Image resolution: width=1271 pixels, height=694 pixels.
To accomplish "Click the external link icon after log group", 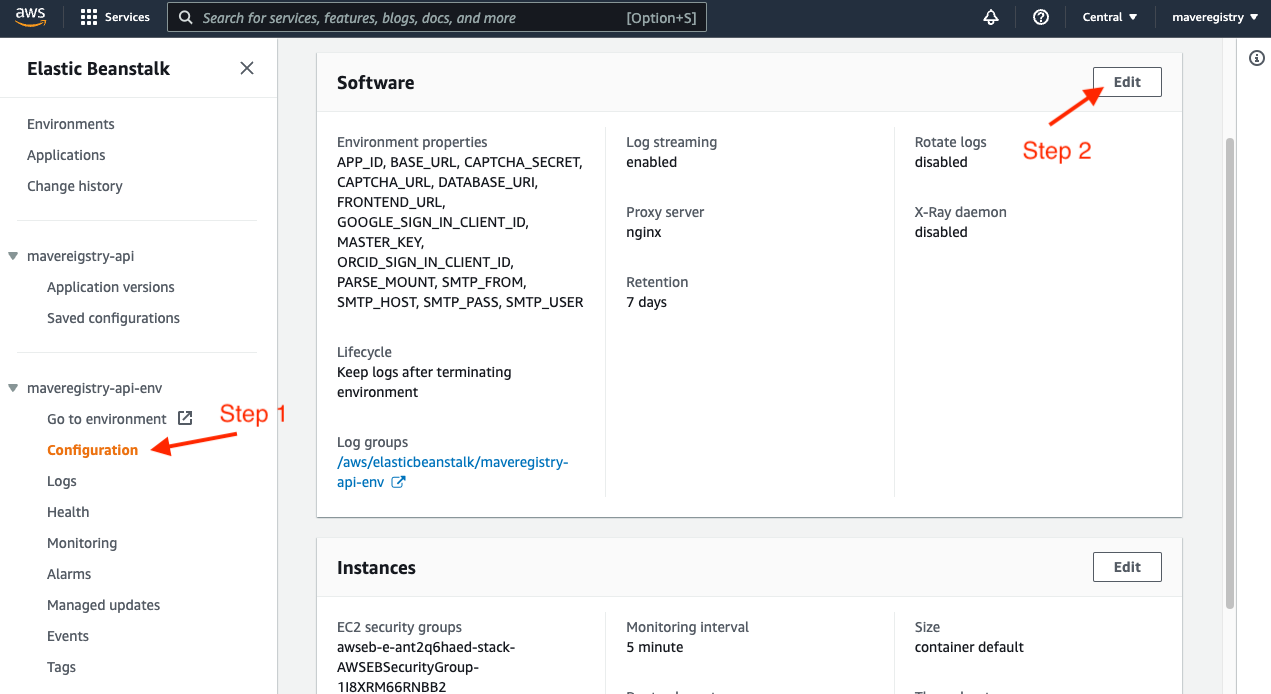I will point(398,482).
